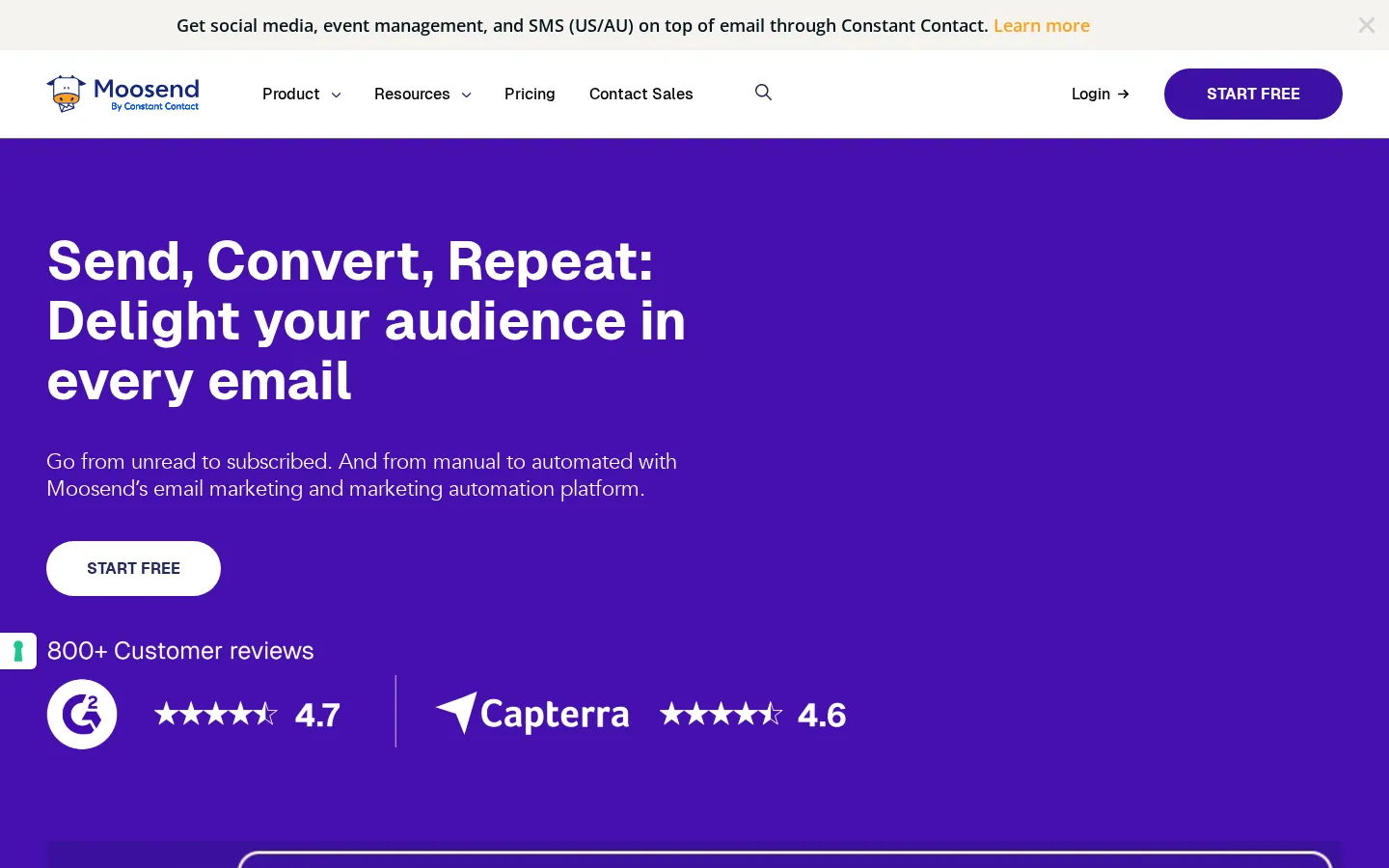1389x868 pixels.
Task: Click the Login link
Action: pyautogui.click(x=1100, y=94)
